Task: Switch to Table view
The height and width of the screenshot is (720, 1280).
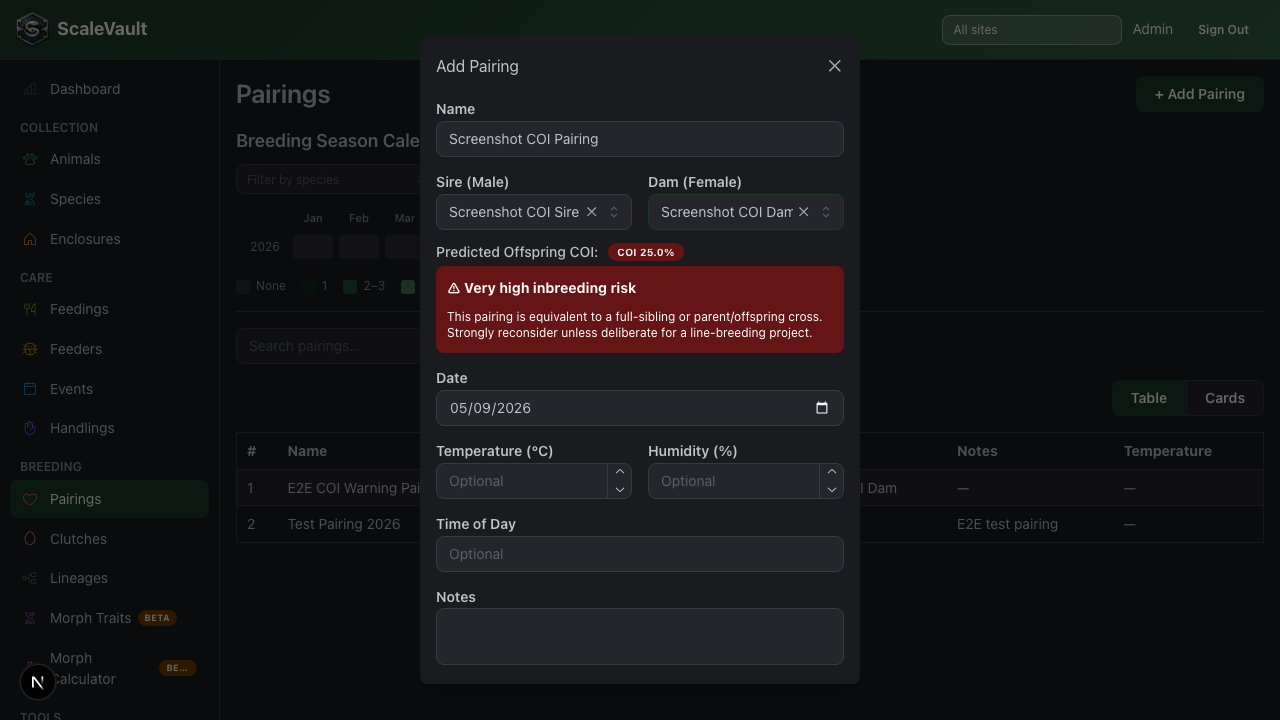Action: tap(1149, 398)
